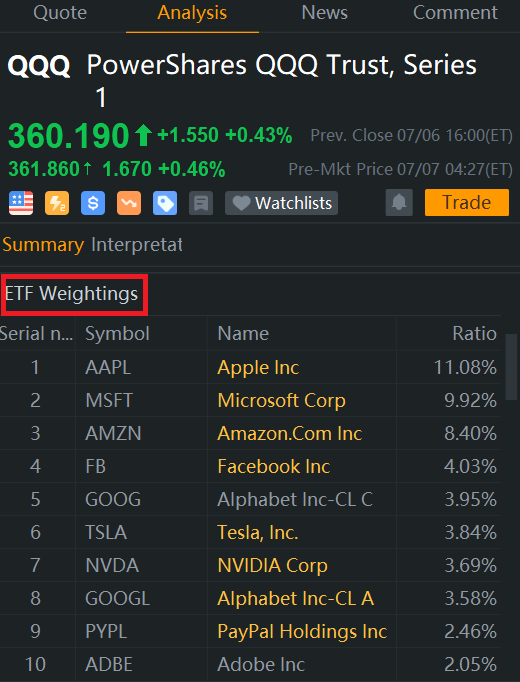Click the NVDA symbol cell

tap(112, 566)
